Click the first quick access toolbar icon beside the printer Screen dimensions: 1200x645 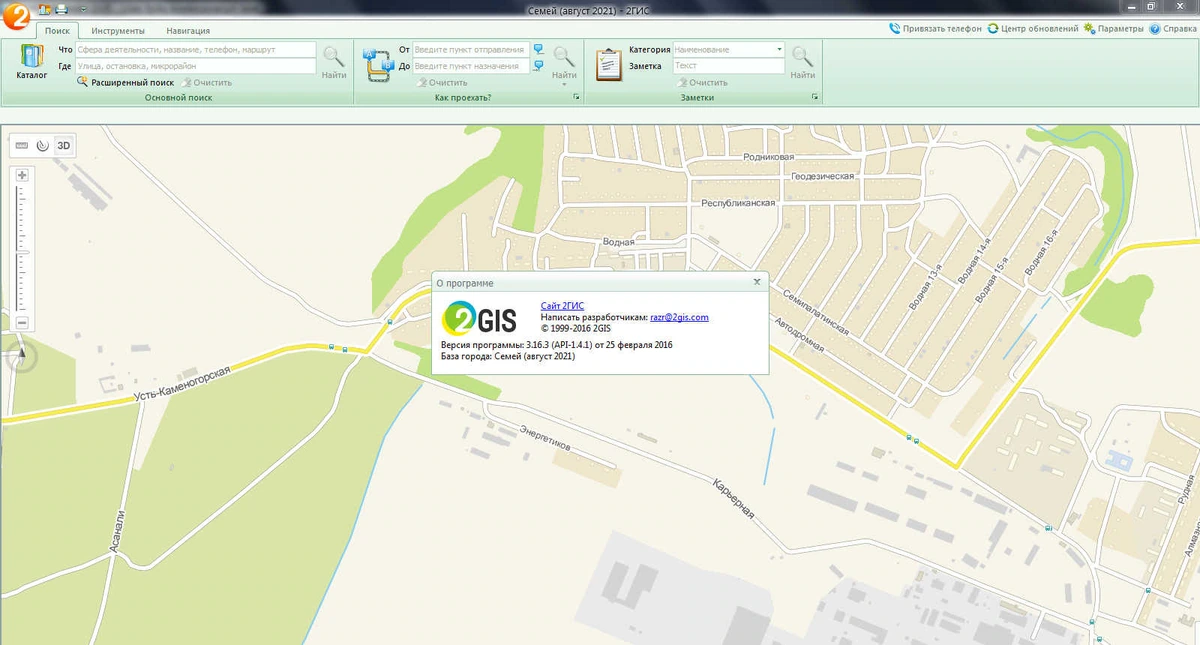click(45, 9)
